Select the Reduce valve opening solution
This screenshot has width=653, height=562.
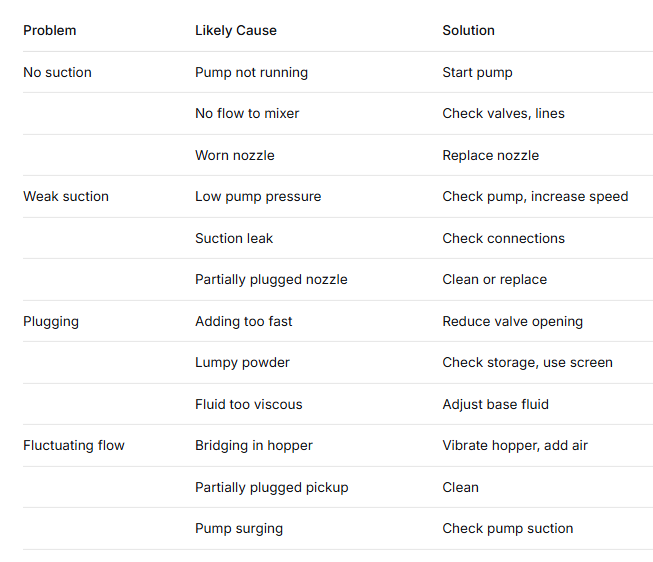pyautogui.click(x=512, y=321)
